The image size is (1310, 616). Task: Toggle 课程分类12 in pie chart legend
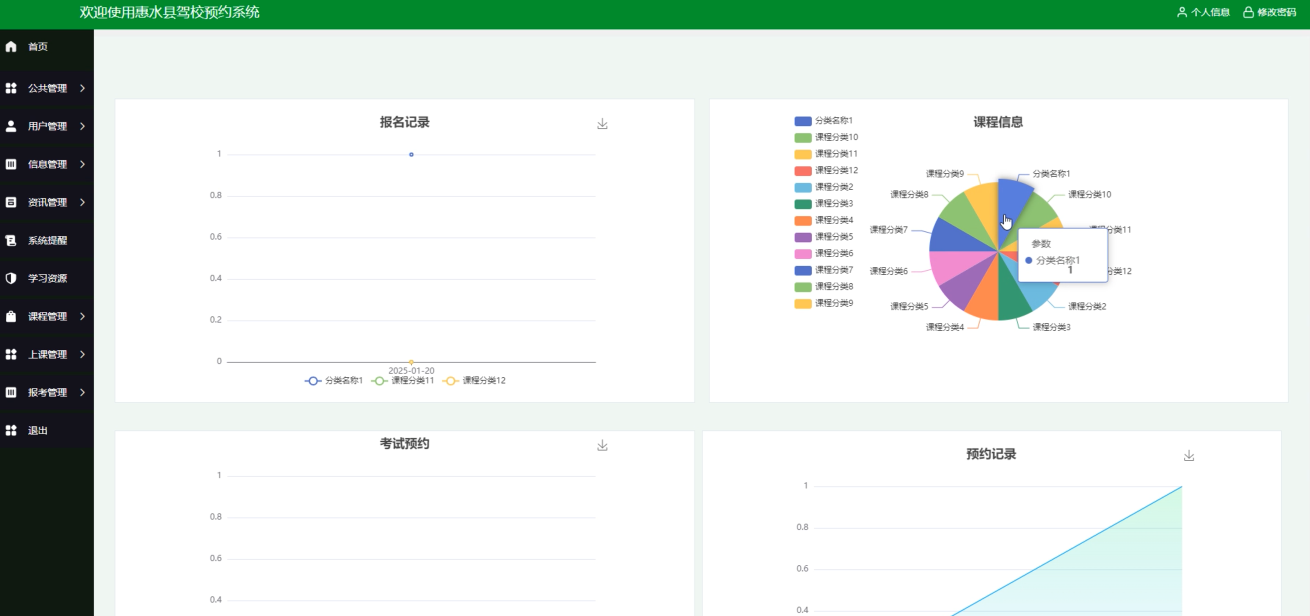(826, 170)
